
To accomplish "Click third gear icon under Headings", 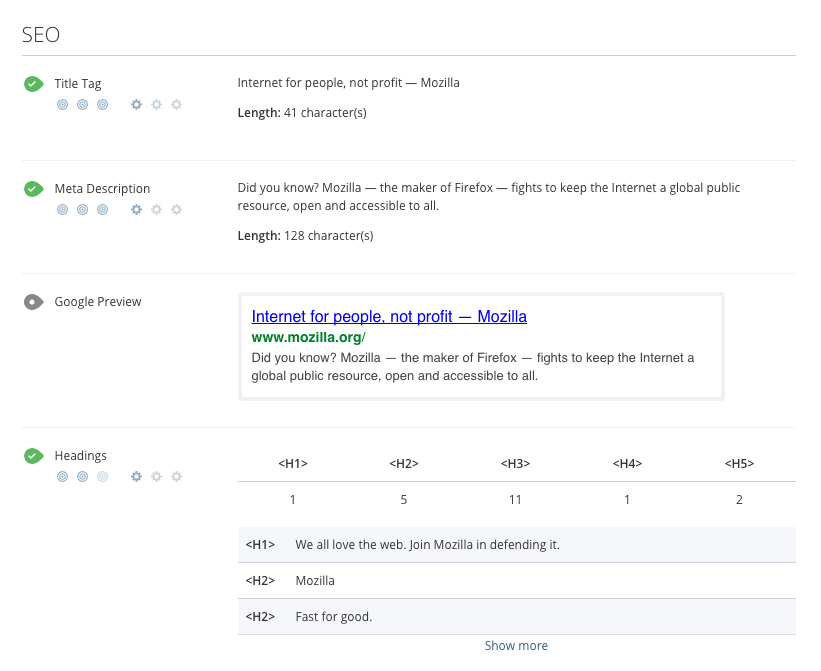I will pos(176,477).
